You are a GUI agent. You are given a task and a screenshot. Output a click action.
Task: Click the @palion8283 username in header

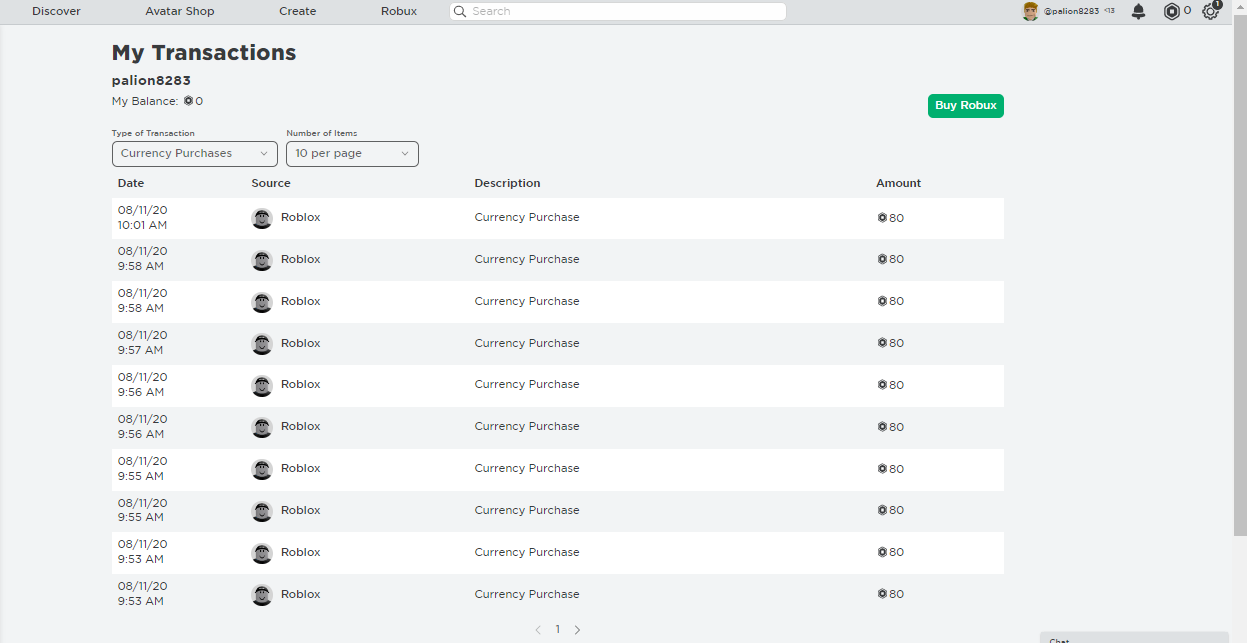coord(1071,11)
